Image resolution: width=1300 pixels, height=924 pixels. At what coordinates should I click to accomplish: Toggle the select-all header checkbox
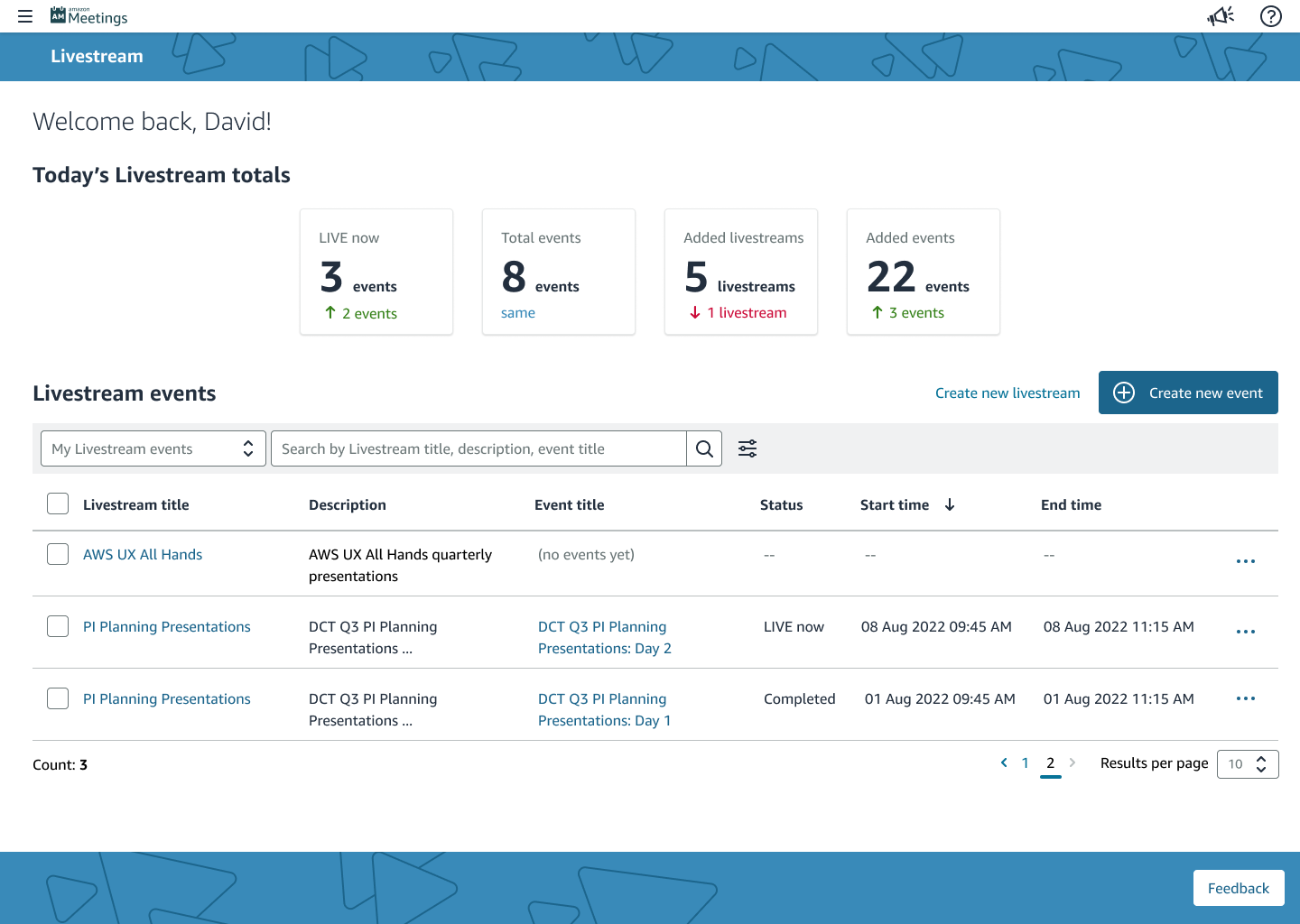point(58,504)
